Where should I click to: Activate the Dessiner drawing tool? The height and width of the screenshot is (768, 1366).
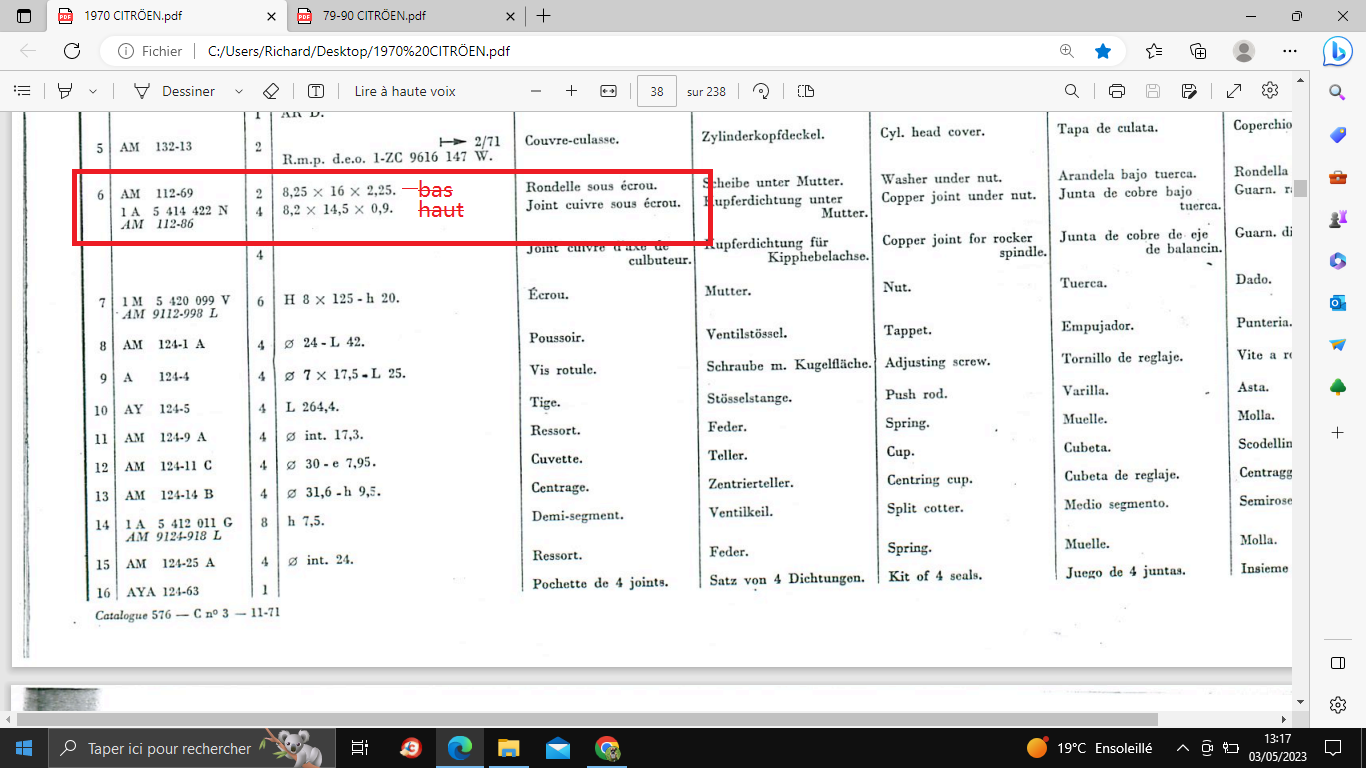click(175, 91)
